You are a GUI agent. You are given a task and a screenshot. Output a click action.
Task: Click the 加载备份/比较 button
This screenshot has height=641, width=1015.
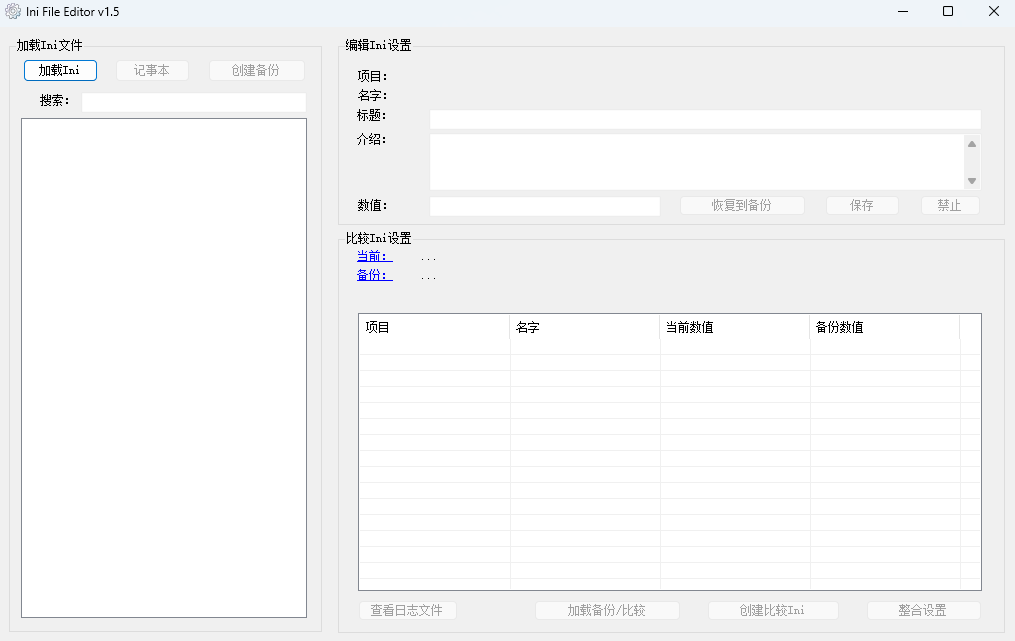coord(607,611)
